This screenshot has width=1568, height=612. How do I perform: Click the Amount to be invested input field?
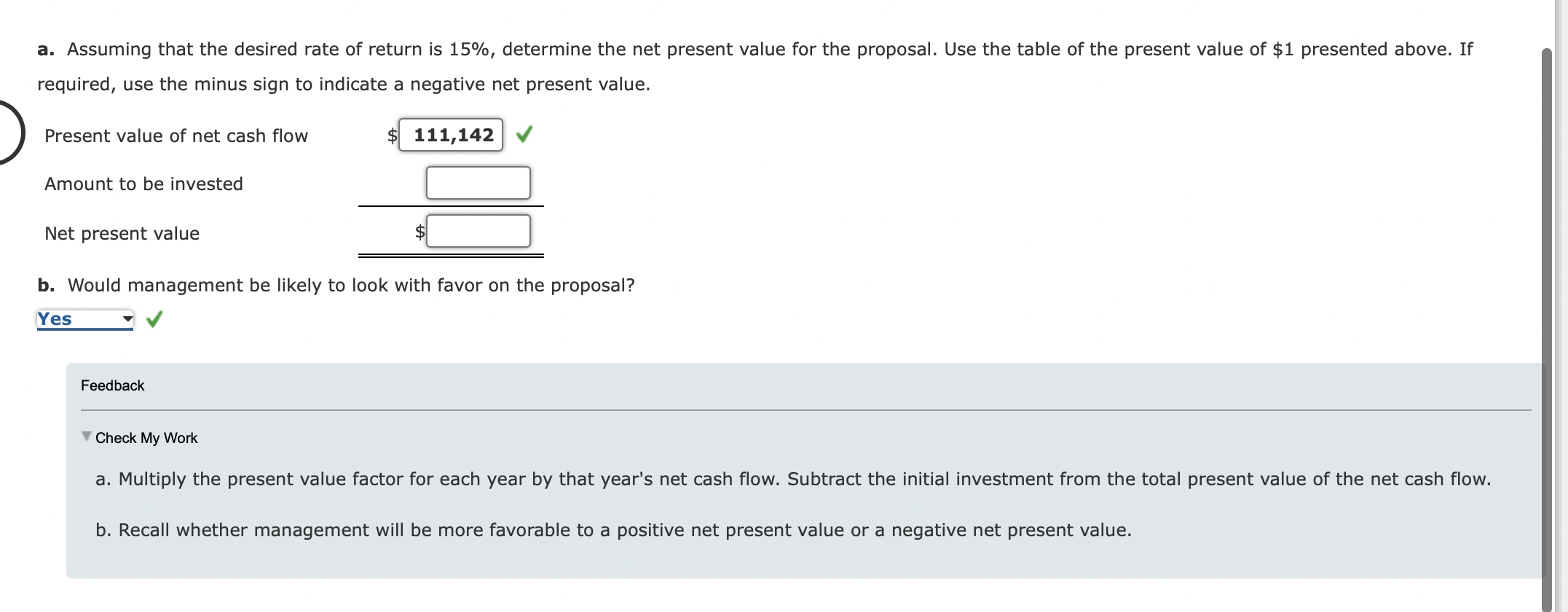click(x=477, y=182)
